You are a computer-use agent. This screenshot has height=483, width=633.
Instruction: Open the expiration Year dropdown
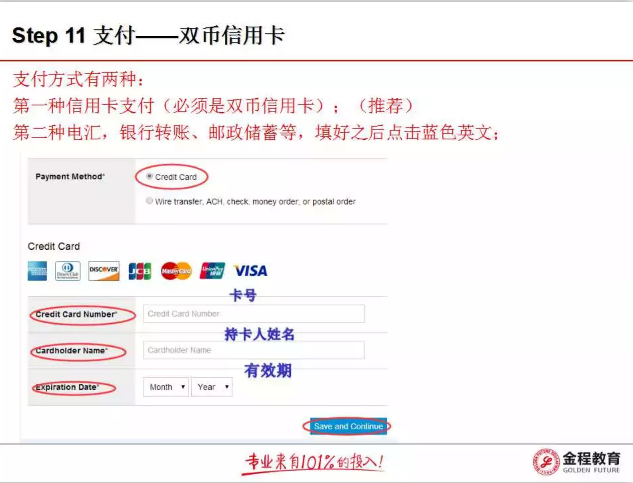coord(212,387)
